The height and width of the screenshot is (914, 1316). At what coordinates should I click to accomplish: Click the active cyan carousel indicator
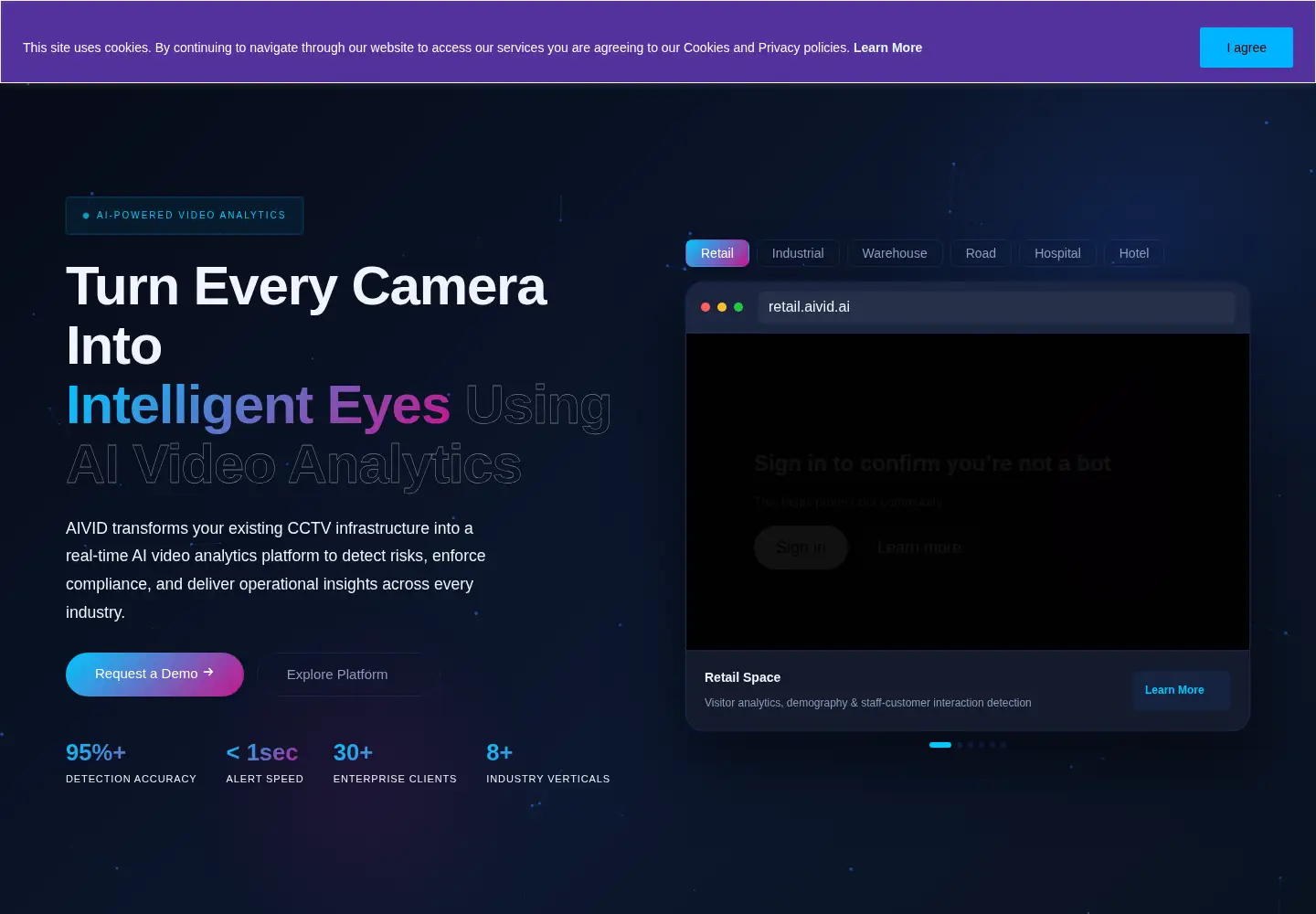point(940,745)
